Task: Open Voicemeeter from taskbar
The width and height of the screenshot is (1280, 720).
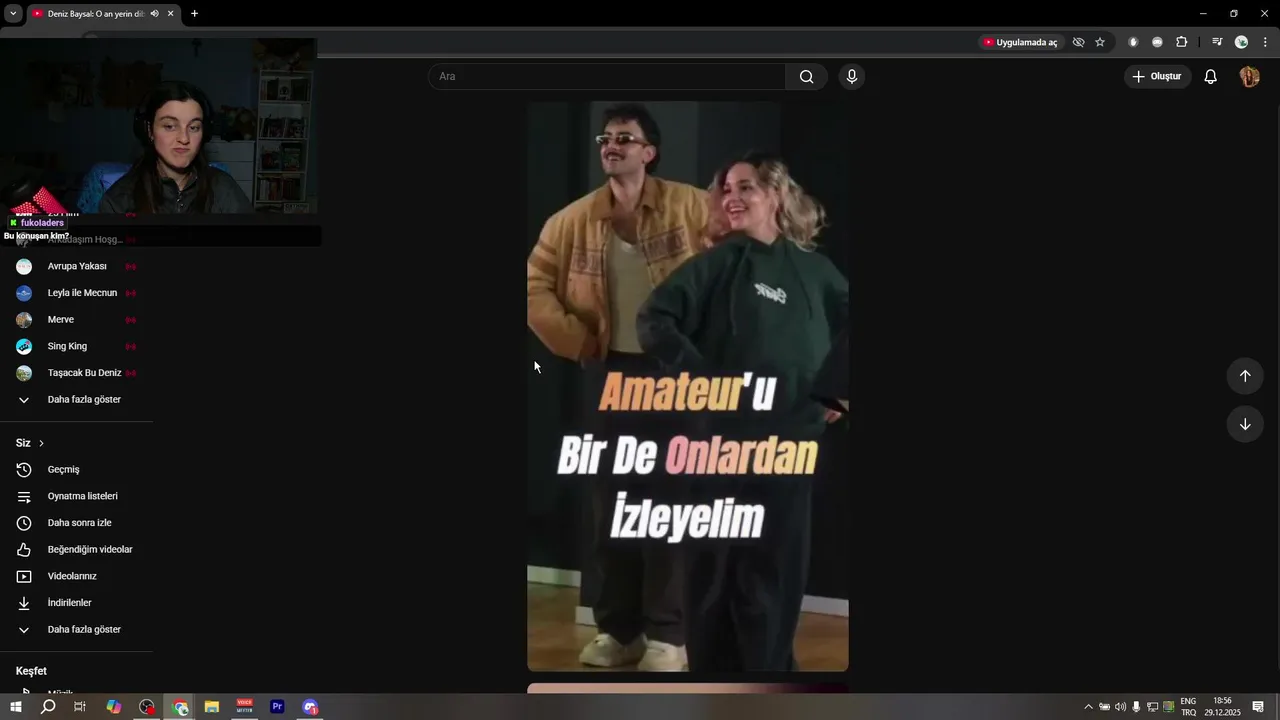Action: tap(245, 707)
